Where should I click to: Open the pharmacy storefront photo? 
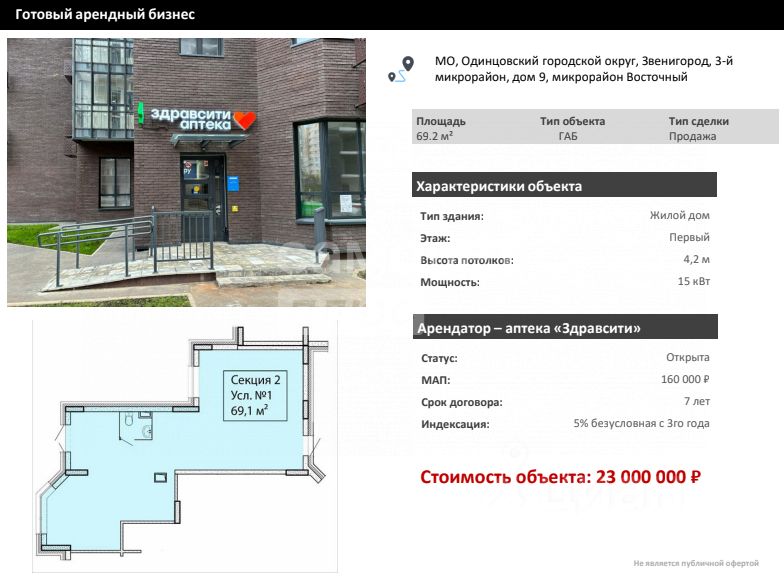186,172
